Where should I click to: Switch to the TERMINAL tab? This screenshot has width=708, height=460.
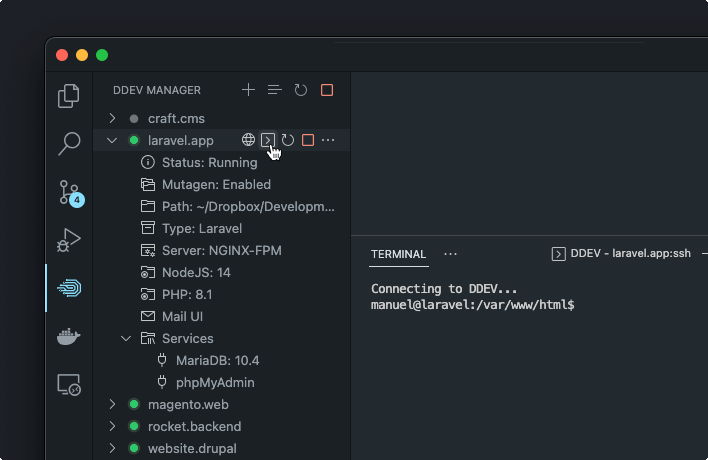398,254
